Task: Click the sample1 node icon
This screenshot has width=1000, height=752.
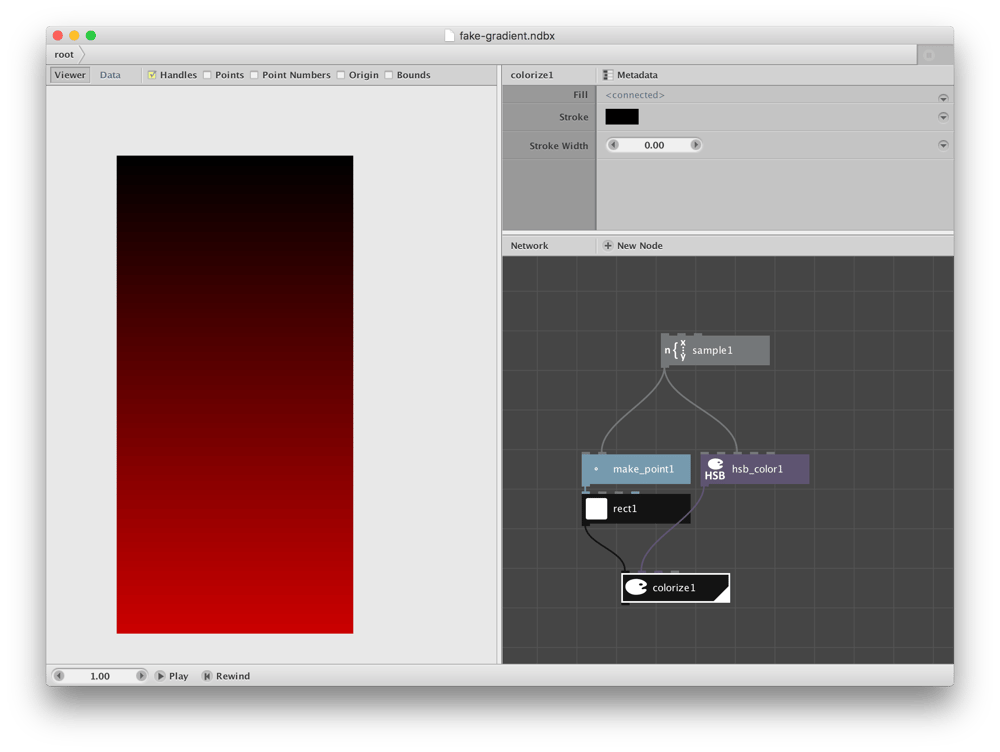Action: 676,350
